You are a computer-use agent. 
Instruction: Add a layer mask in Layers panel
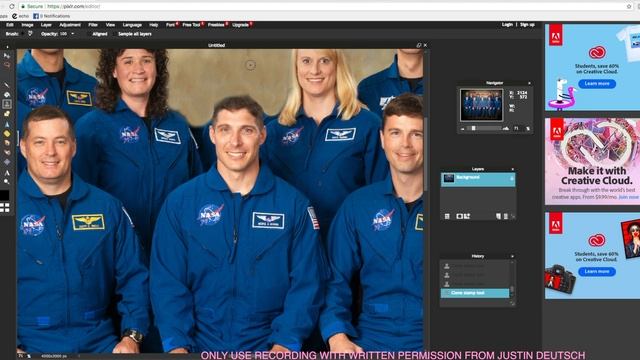tap(459, 216)
